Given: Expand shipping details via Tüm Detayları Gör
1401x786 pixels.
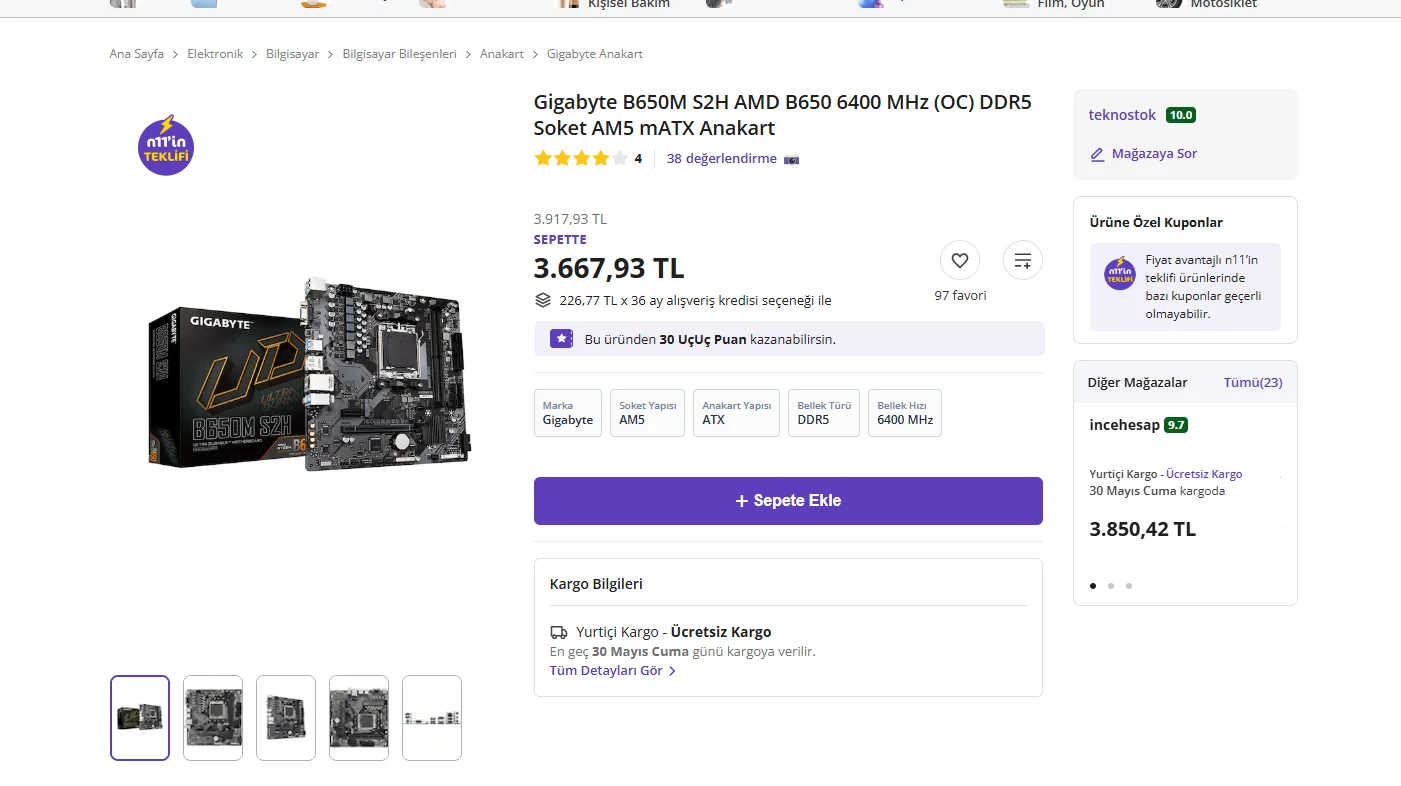Looking at the screenshot, I should [612, 671].
